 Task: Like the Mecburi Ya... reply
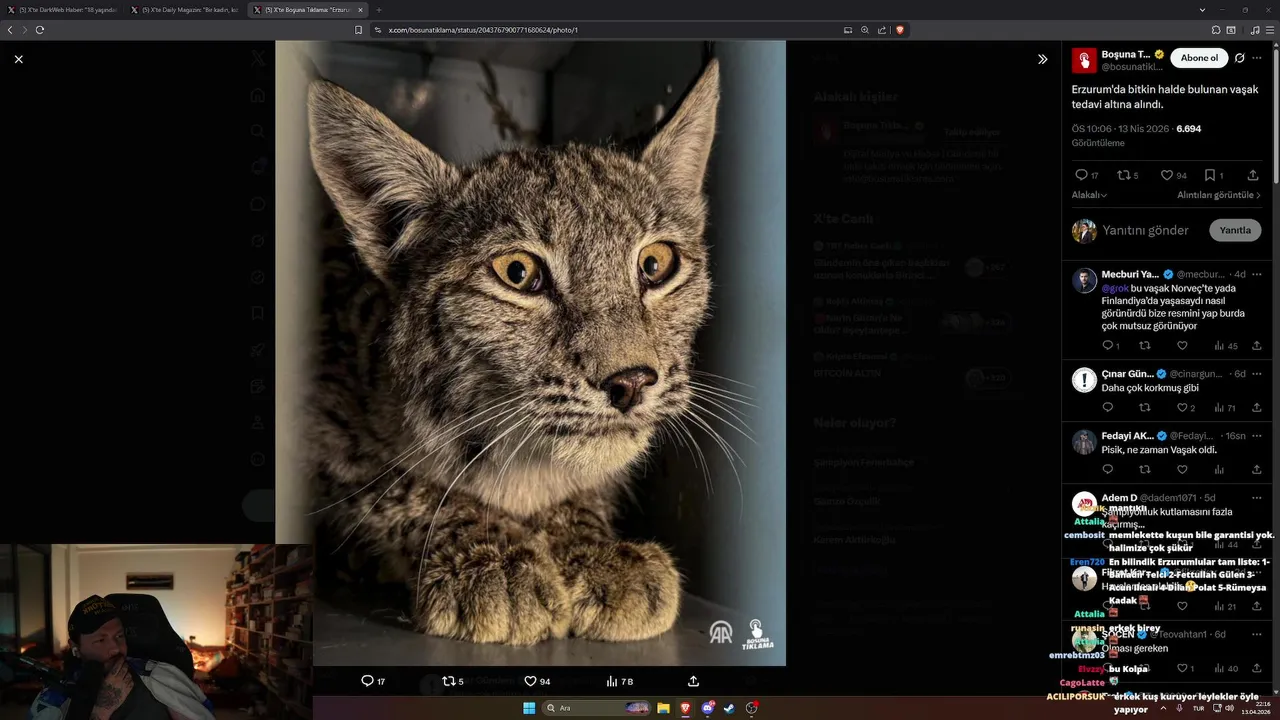click(1182, 346)
